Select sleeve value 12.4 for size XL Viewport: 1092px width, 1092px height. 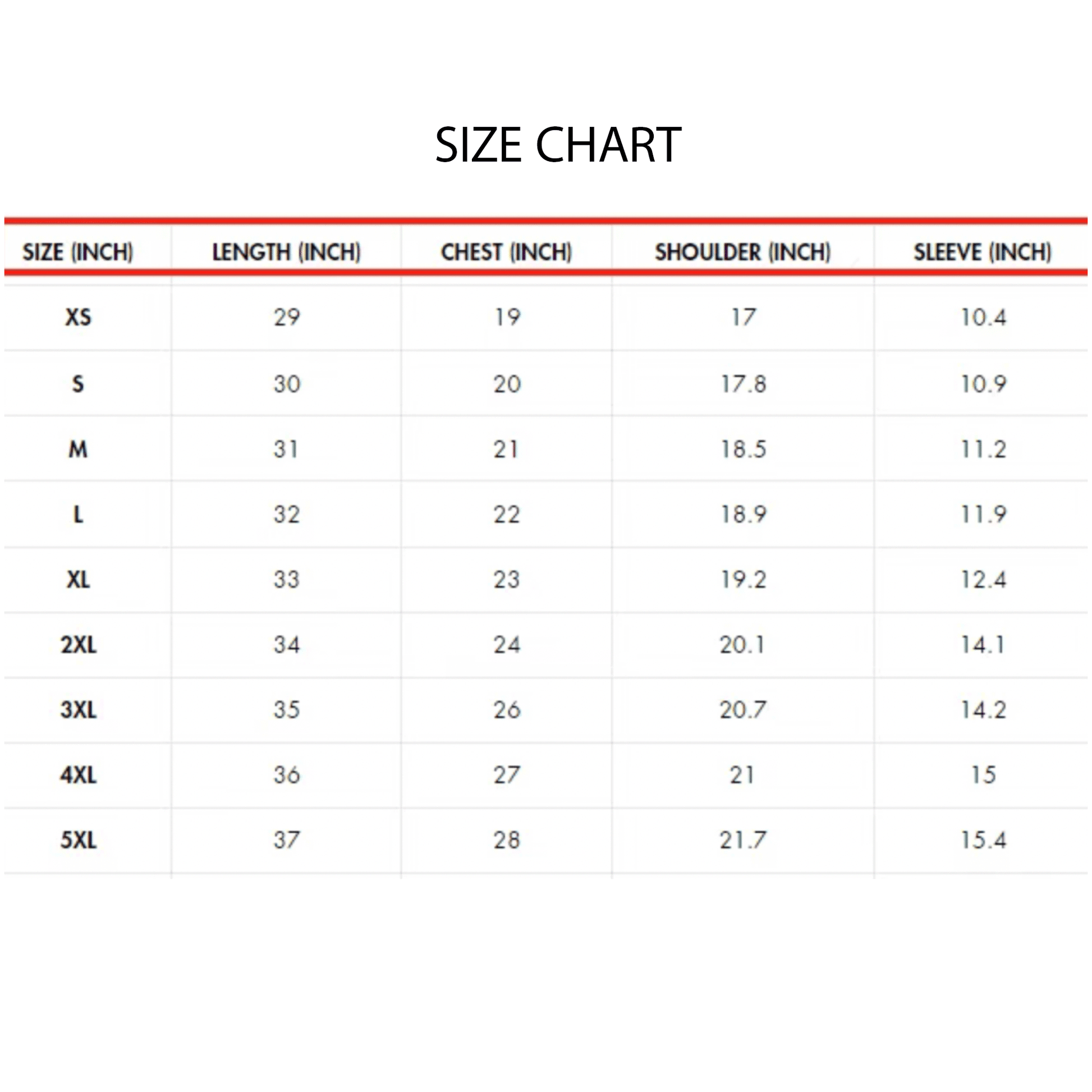point(984,579)
